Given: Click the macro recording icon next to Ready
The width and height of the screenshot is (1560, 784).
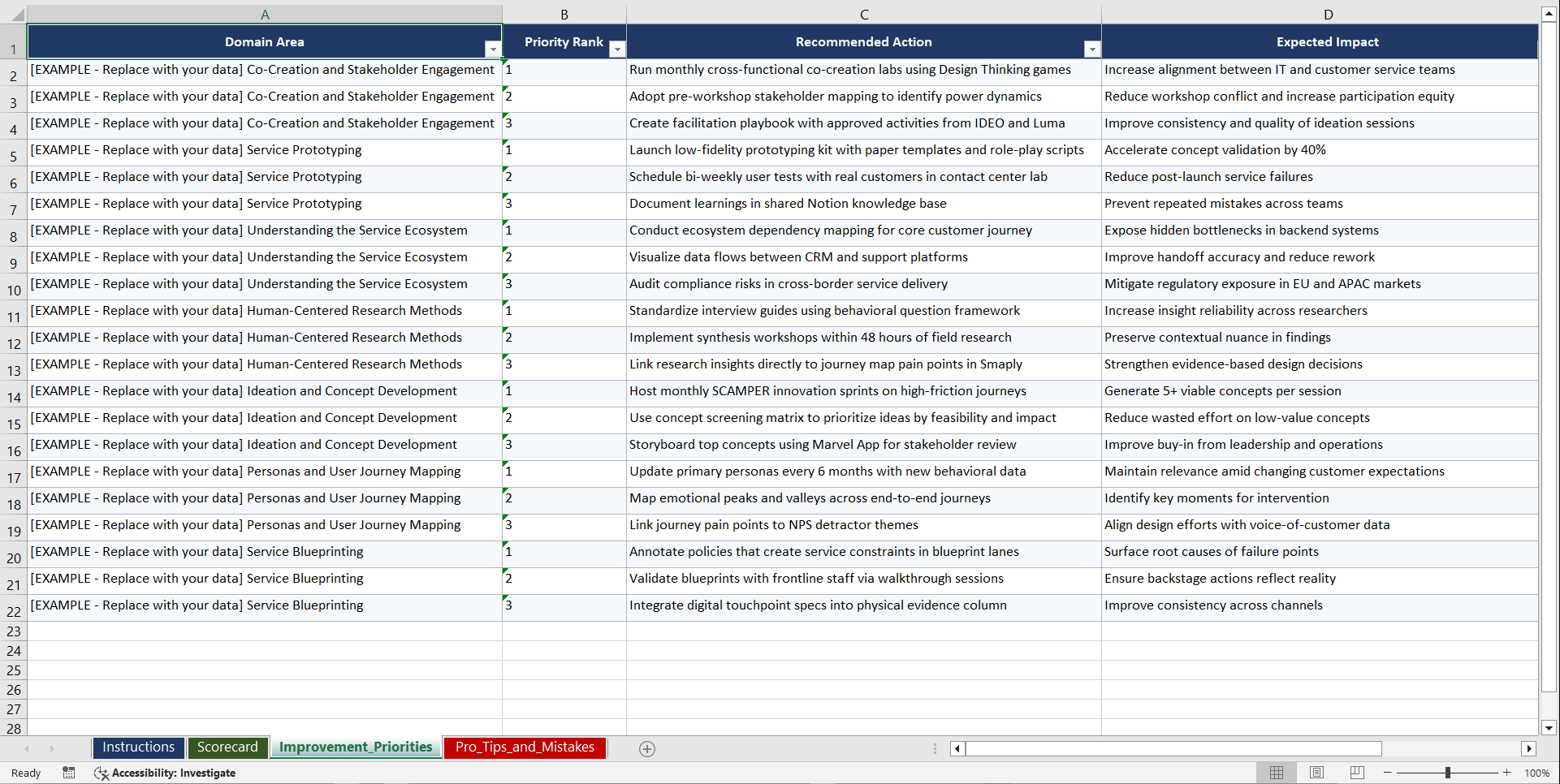Looking at the screenshot, I should [x=69, y=773].
